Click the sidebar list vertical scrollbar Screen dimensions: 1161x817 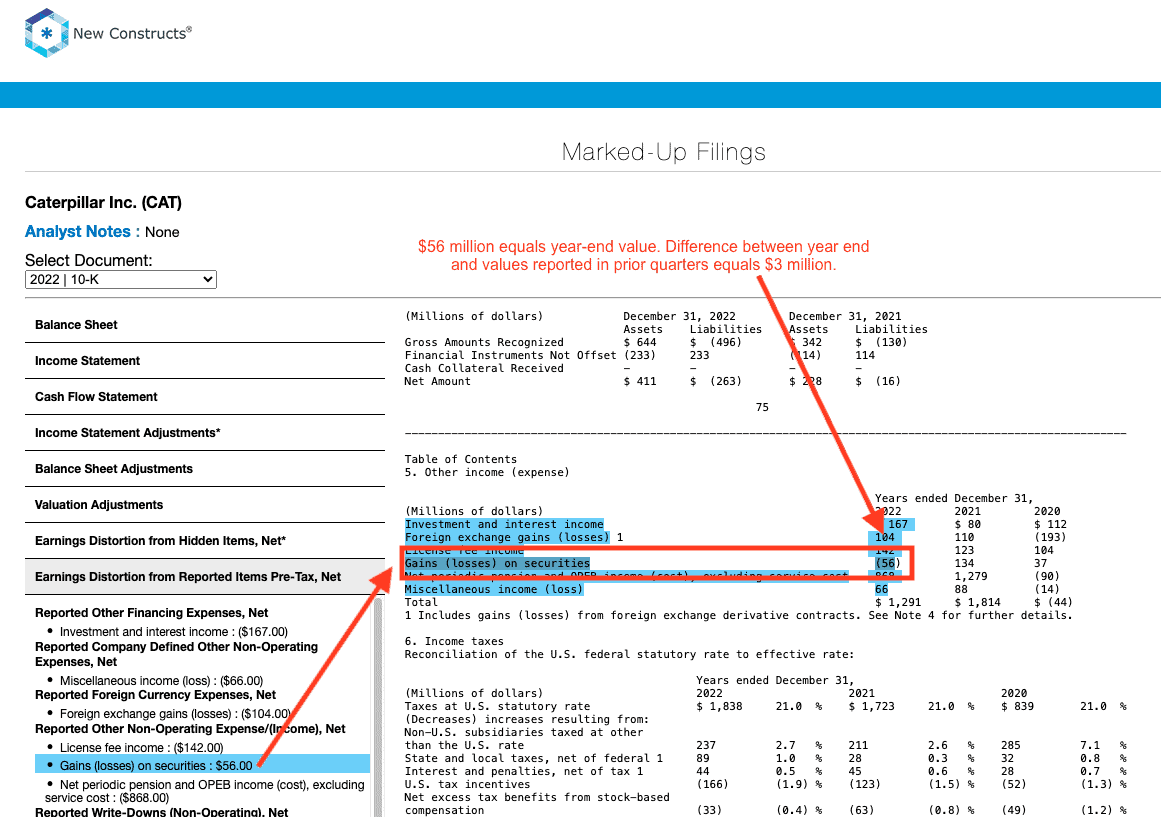378,707
